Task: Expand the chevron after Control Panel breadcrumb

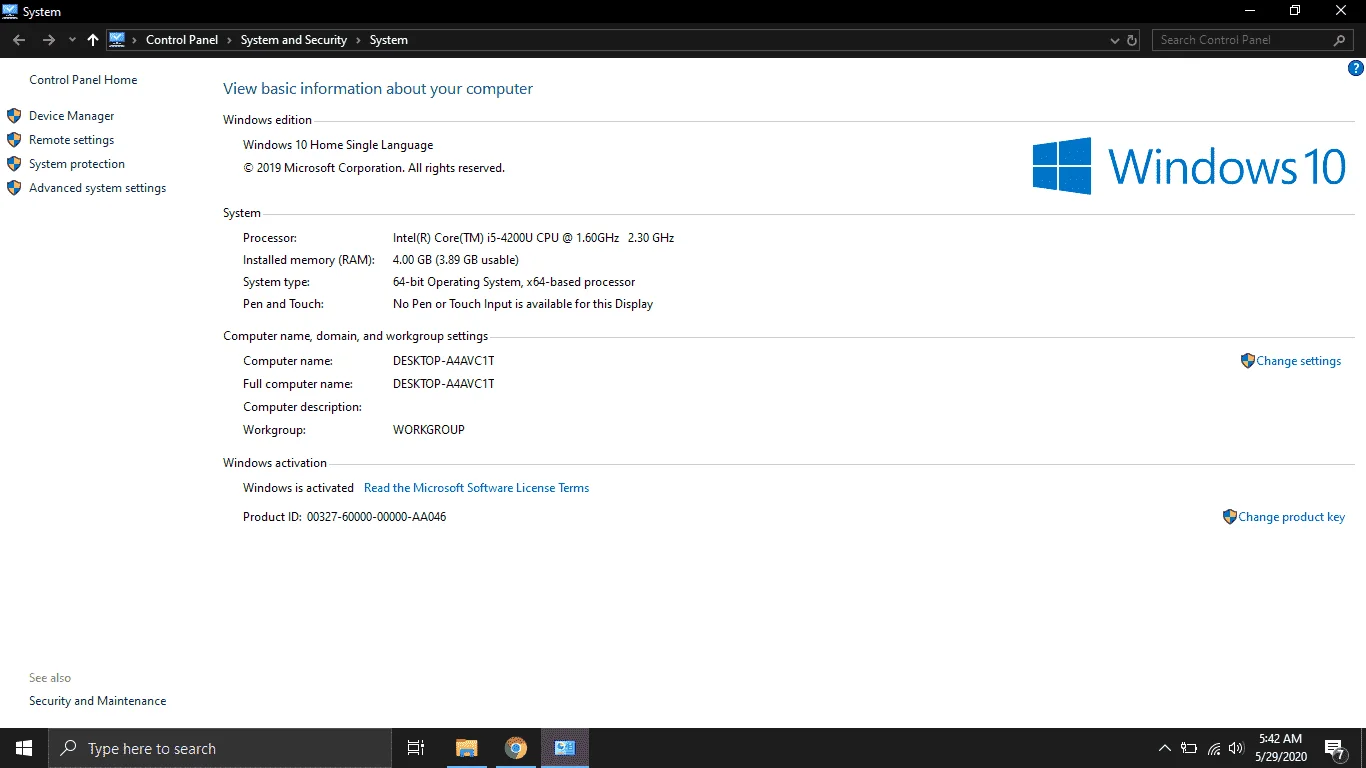Action: click(229, 40)
